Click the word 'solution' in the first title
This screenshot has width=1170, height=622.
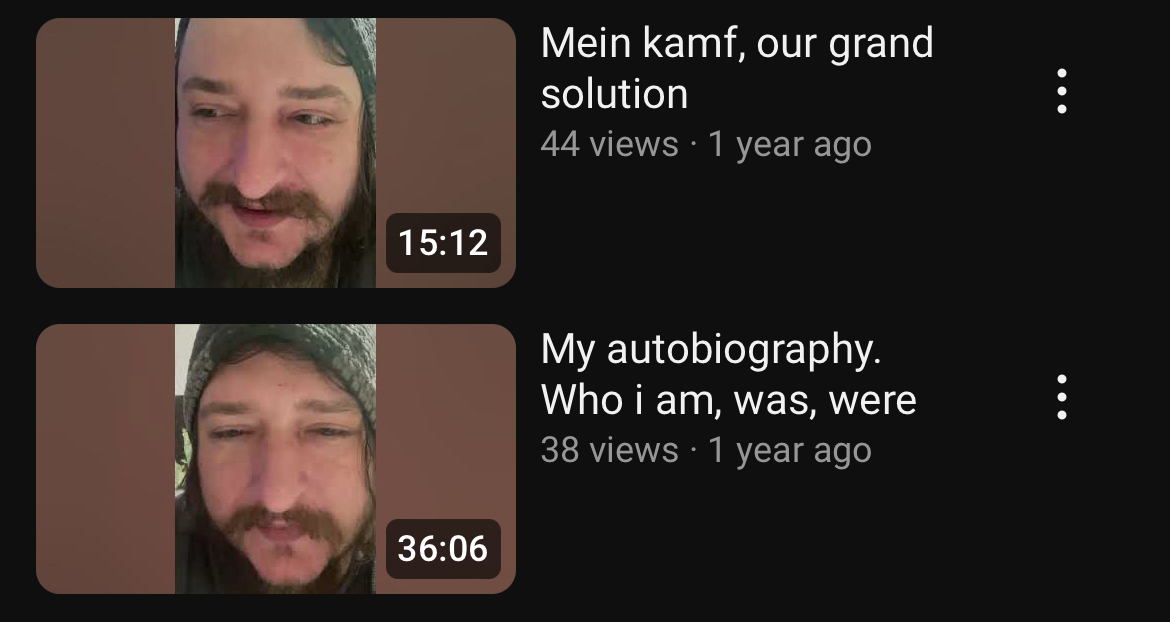pos(614,94)
